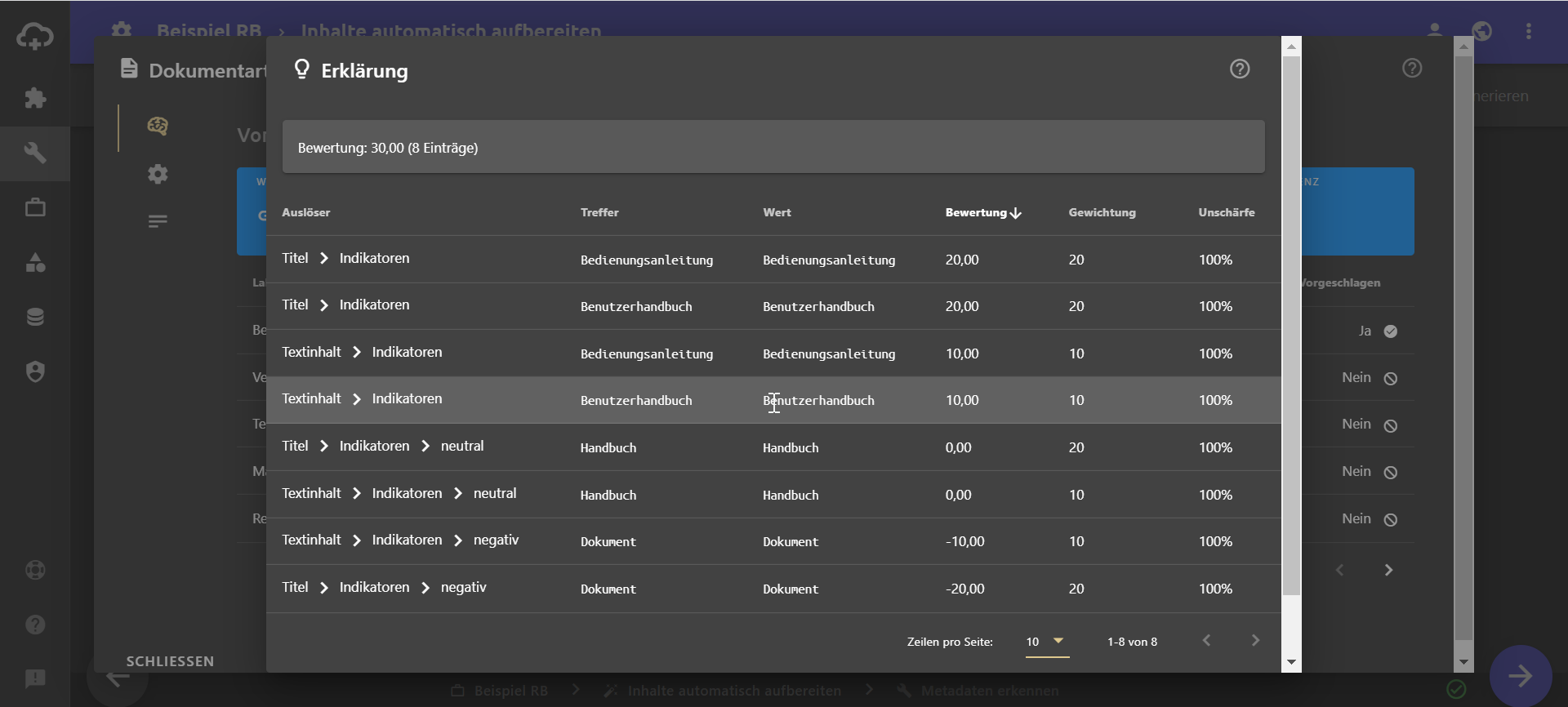Click highlighted Textinhalt row Benutzerhandbuch Wert
The image size is (1568, 707).
tap(818, 401)
